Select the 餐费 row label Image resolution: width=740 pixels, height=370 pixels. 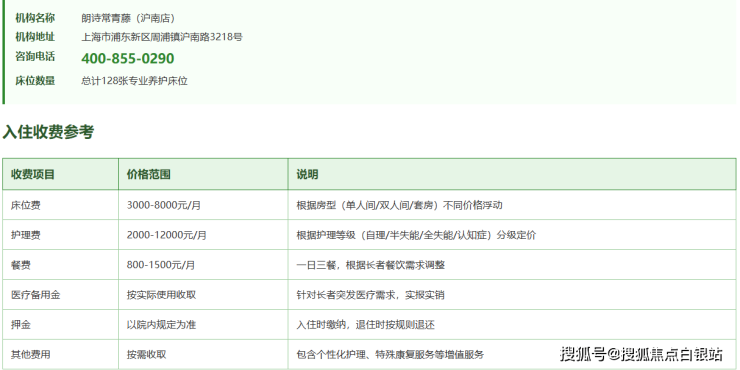[x=21, y=265]
